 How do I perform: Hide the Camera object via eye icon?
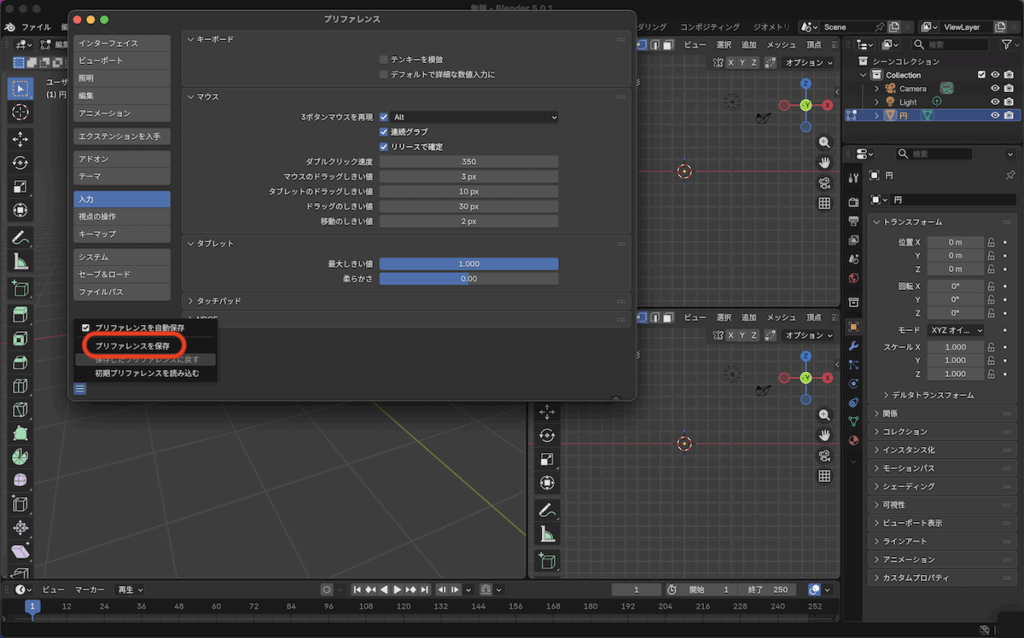995,88
